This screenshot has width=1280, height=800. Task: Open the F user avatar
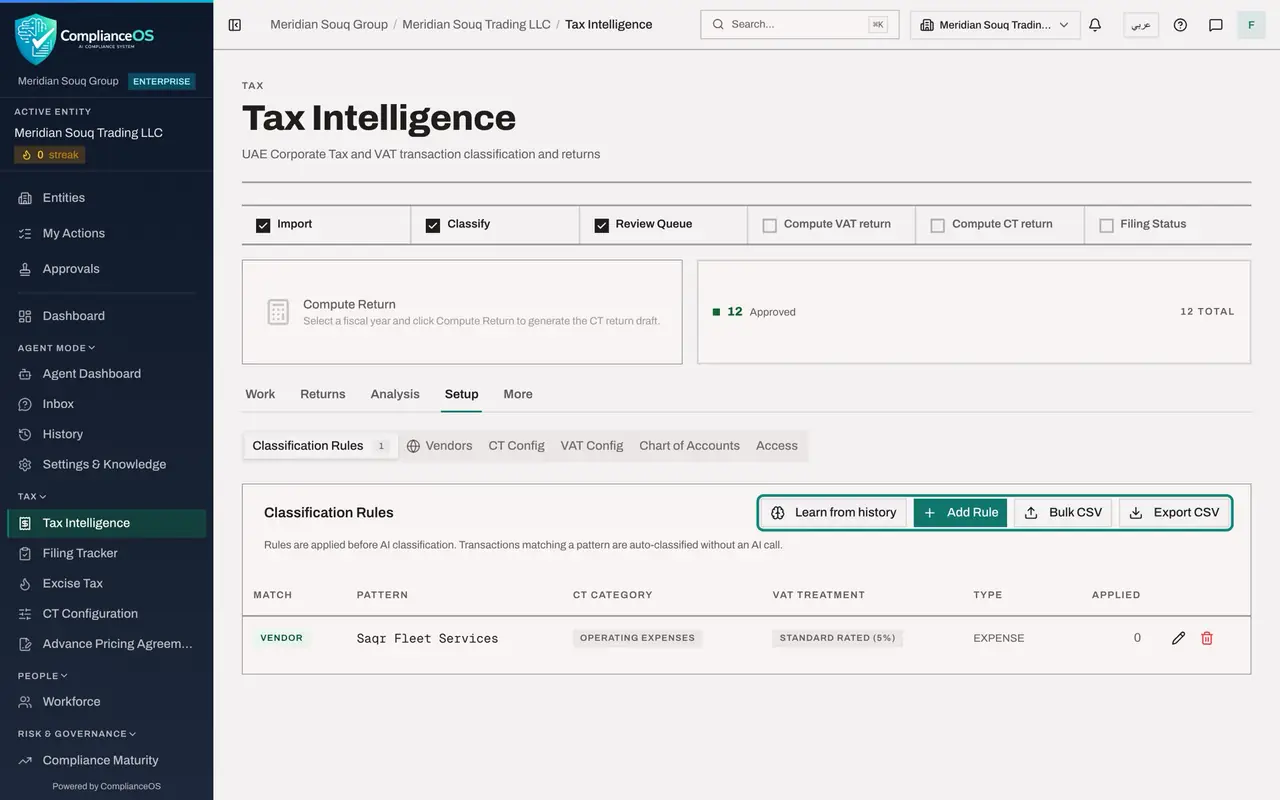(1251, 25)
